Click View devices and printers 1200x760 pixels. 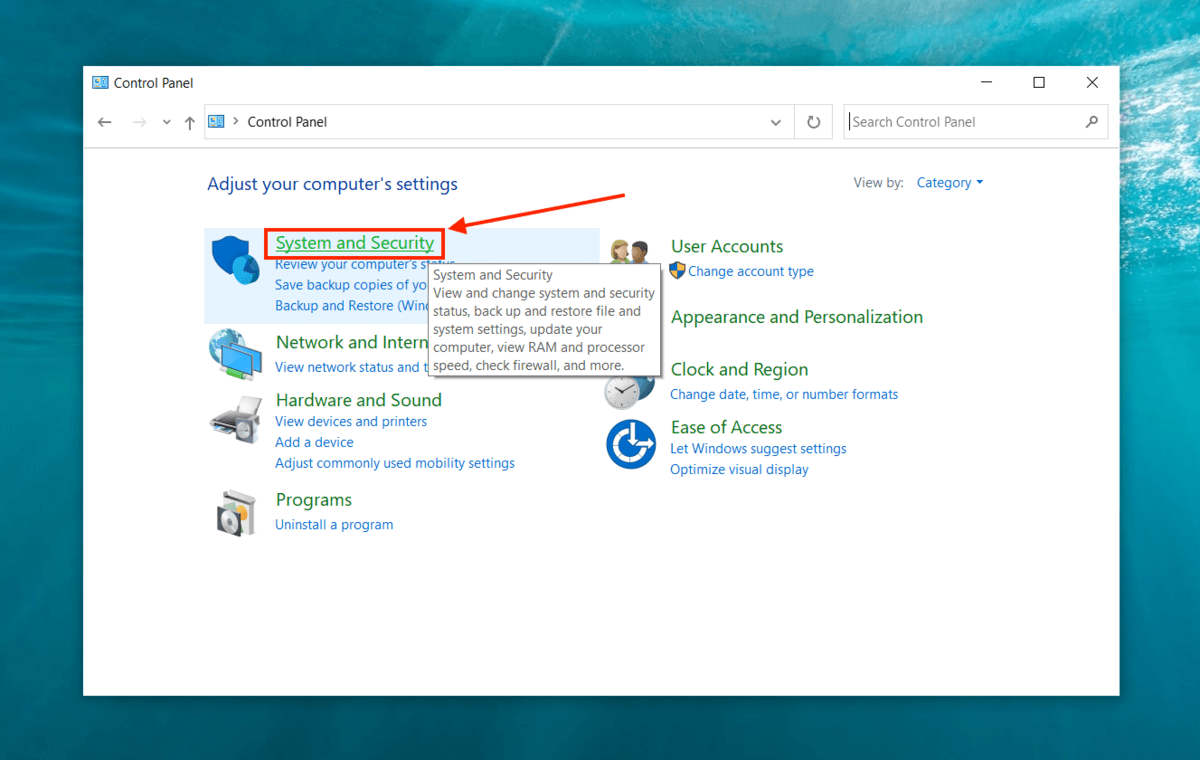click(x=351, y=422)
